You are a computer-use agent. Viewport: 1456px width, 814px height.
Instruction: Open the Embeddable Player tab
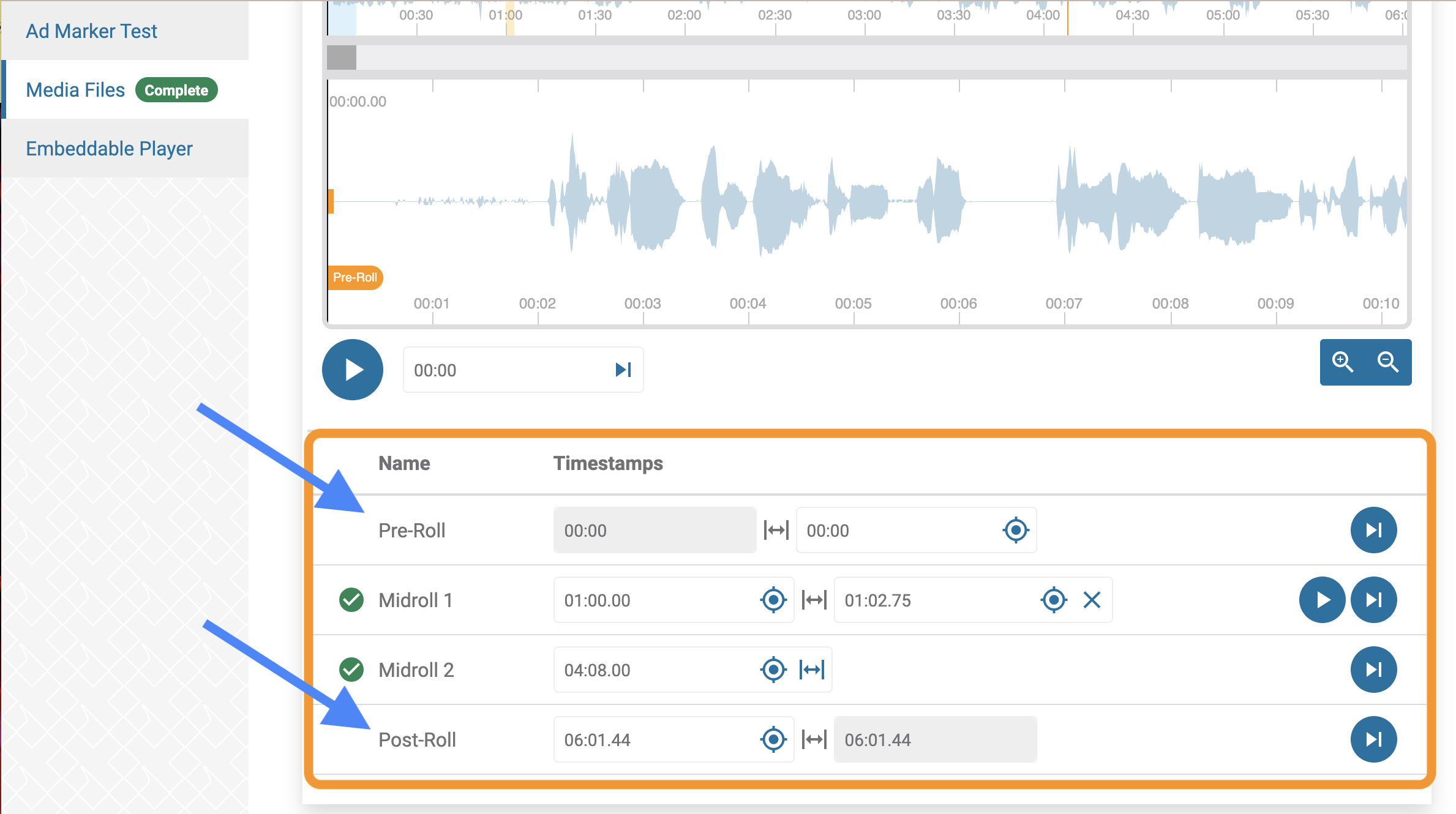(109, 149)
